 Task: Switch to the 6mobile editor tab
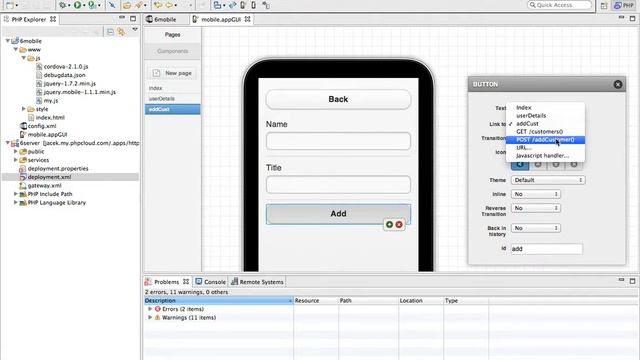(165, 19)
